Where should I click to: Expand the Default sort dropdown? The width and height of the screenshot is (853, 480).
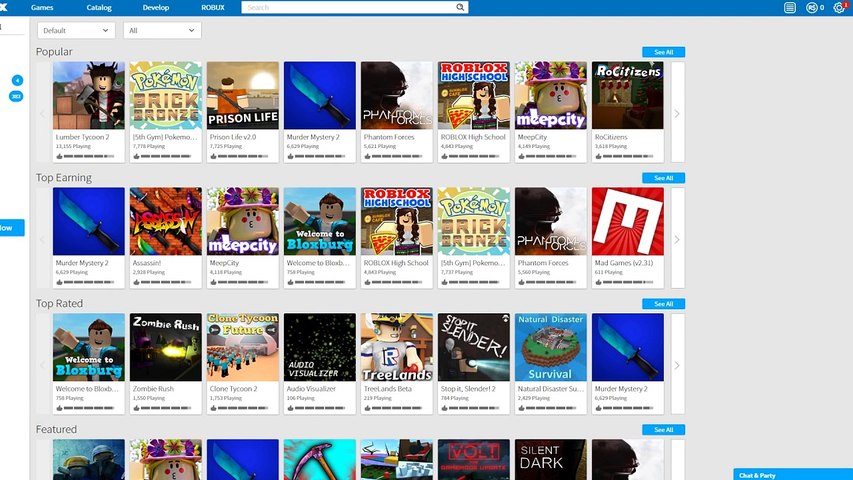click(76, 30)
